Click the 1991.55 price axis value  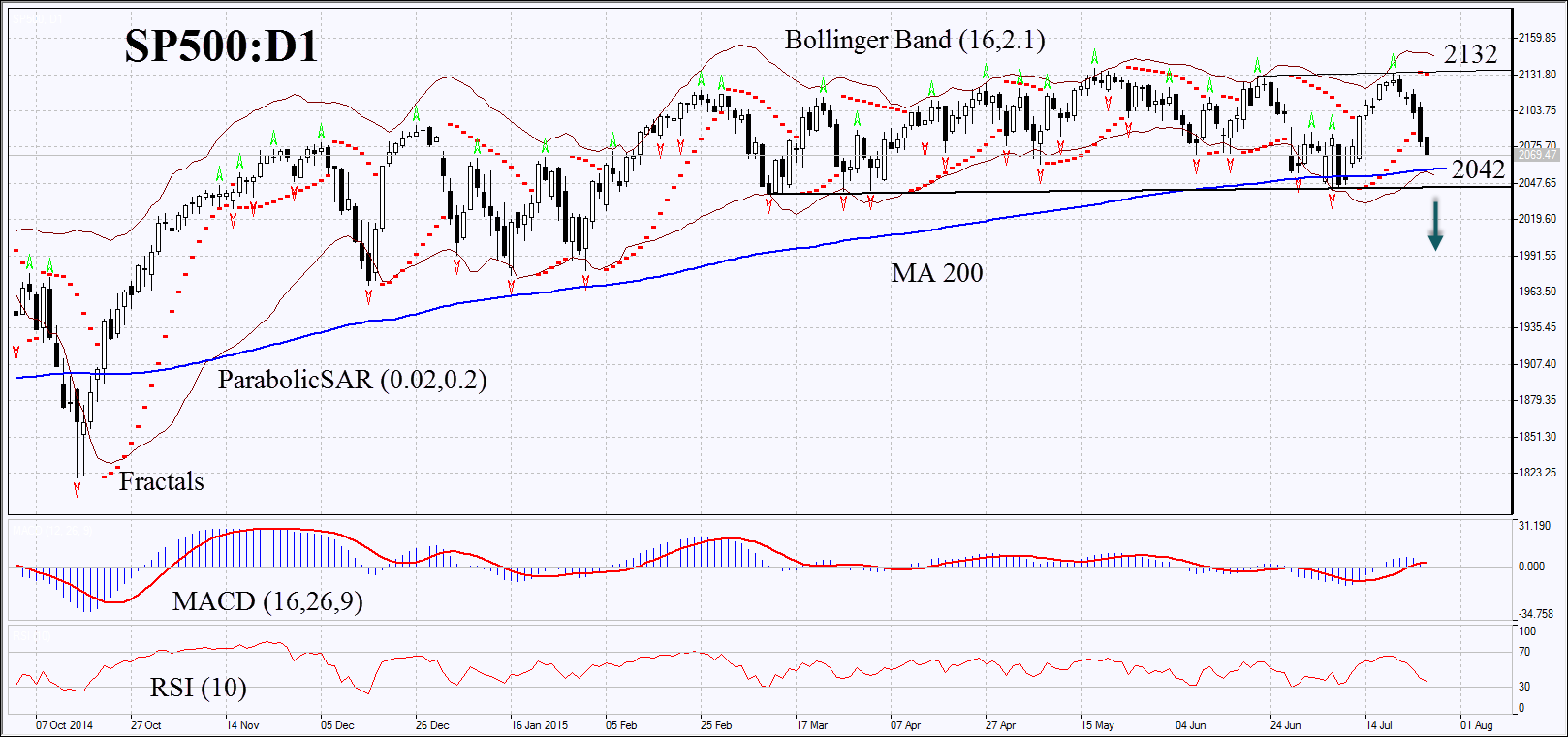pos(1537,256)
